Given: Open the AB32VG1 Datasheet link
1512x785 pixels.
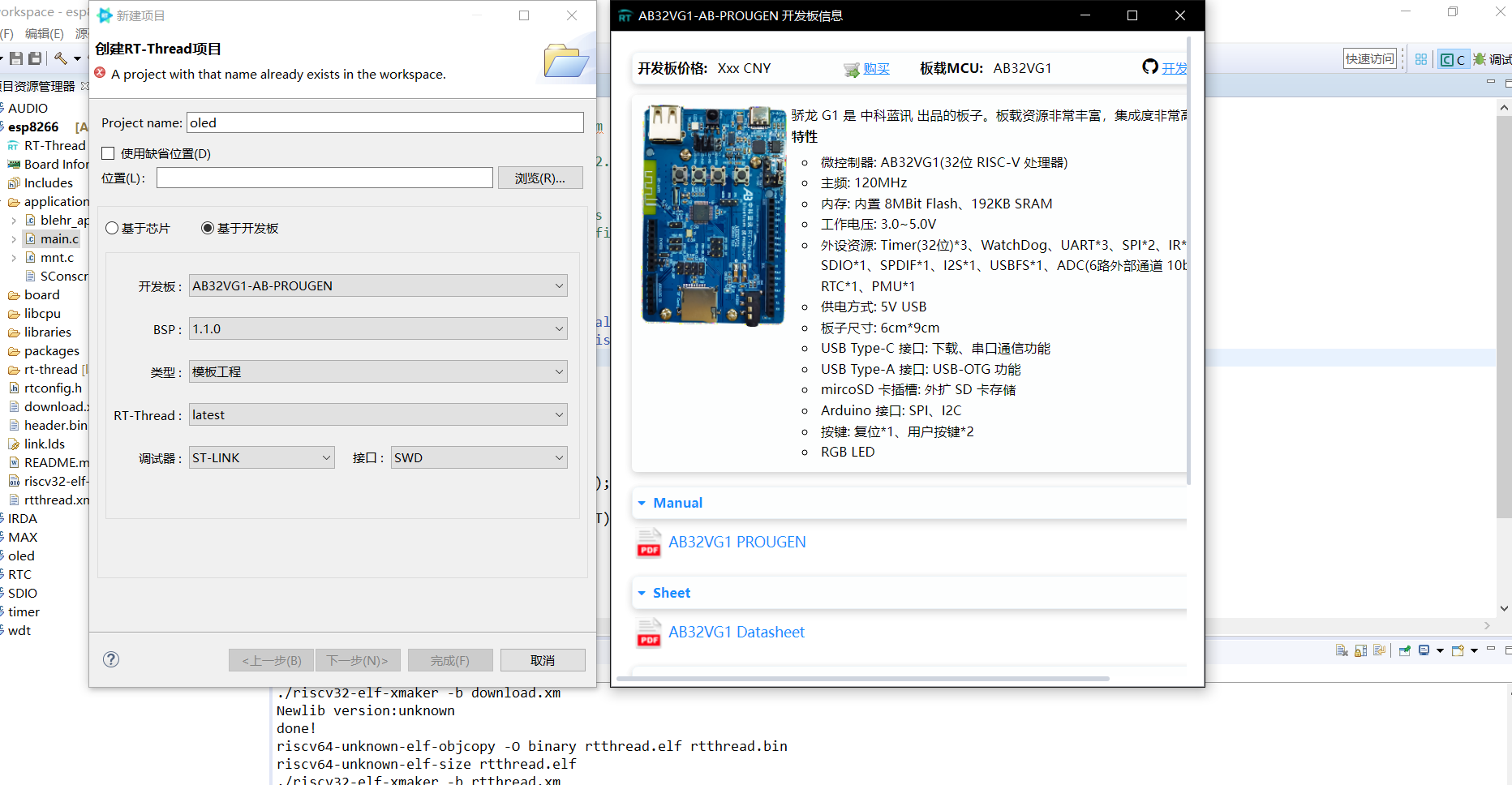Looking at the screenshot, I should (735, 632).
